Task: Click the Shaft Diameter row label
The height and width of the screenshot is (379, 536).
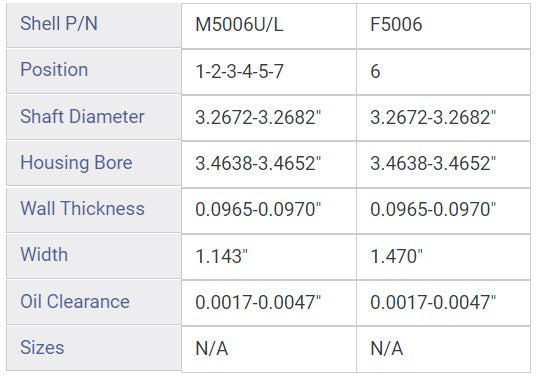Action: pos(94,117)
